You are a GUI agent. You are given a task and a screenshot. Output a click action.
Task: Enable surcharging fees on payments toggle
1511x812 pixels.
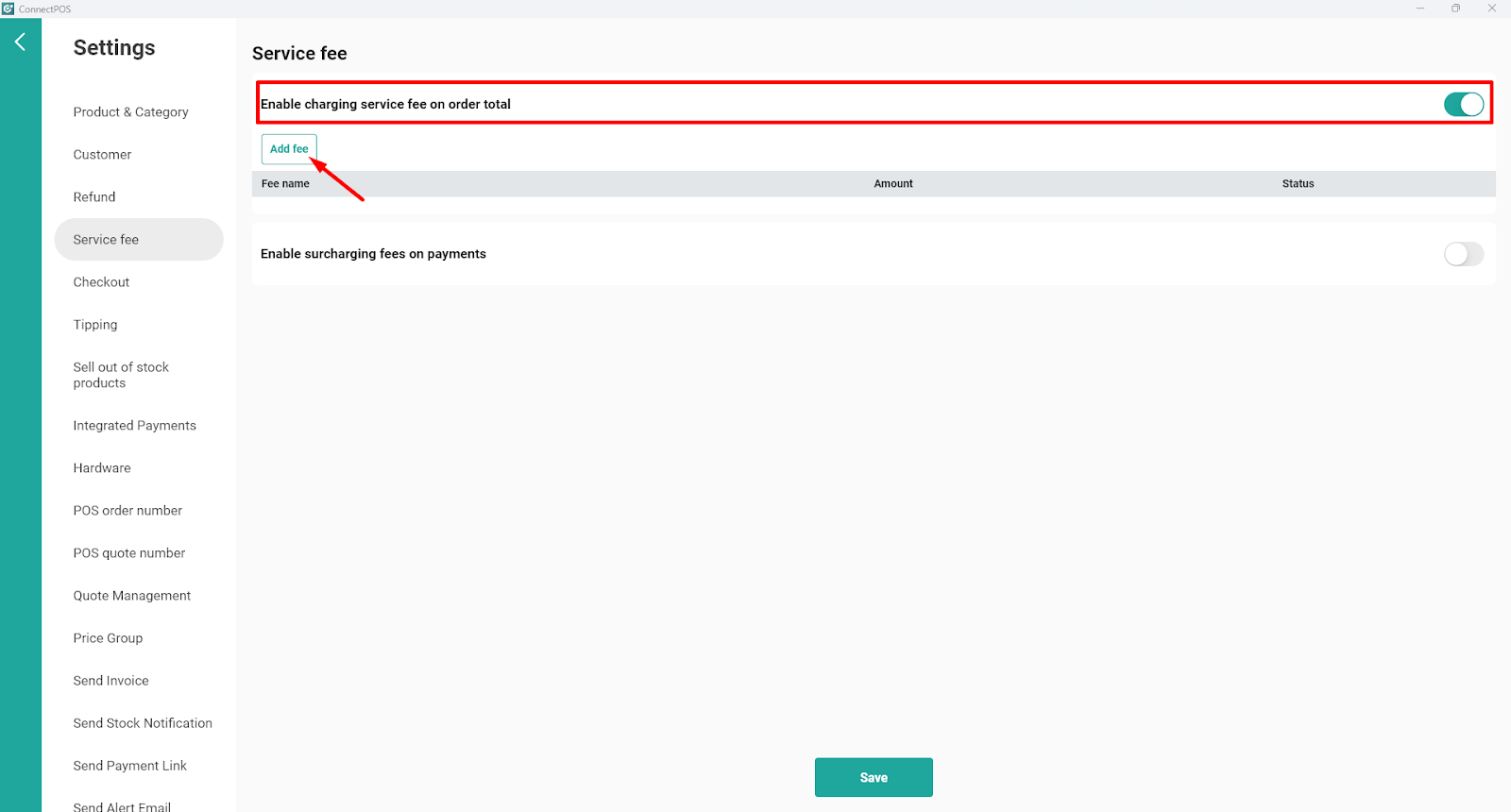pyautogui.click(x=1463, y=254)
